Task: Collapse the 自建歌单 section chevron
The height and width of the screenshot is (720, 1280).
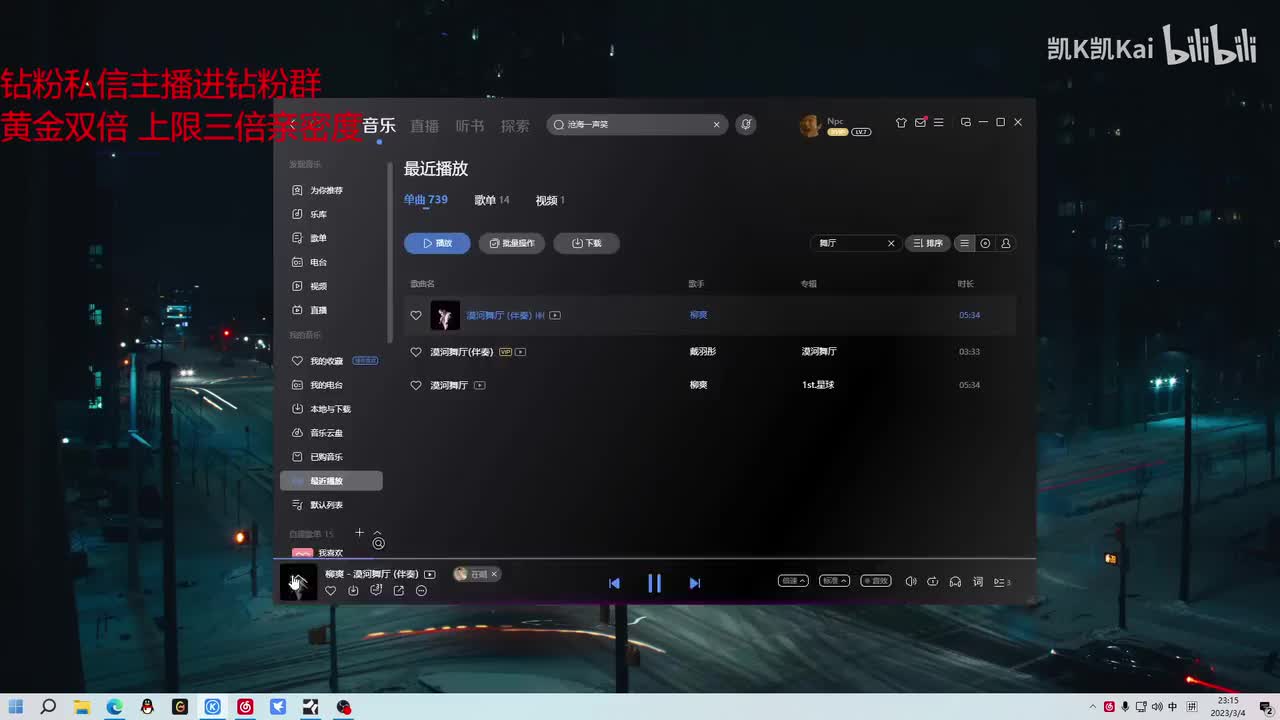Action: [377, 533]
